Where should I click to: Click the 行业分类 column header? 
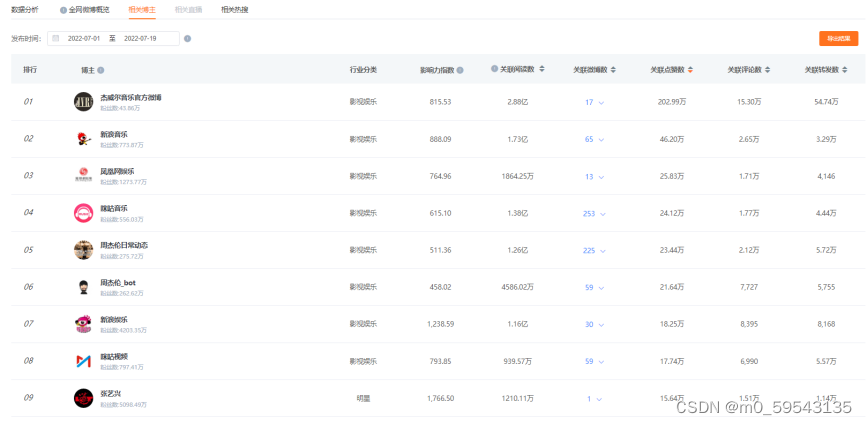click(x=363, y=70)
